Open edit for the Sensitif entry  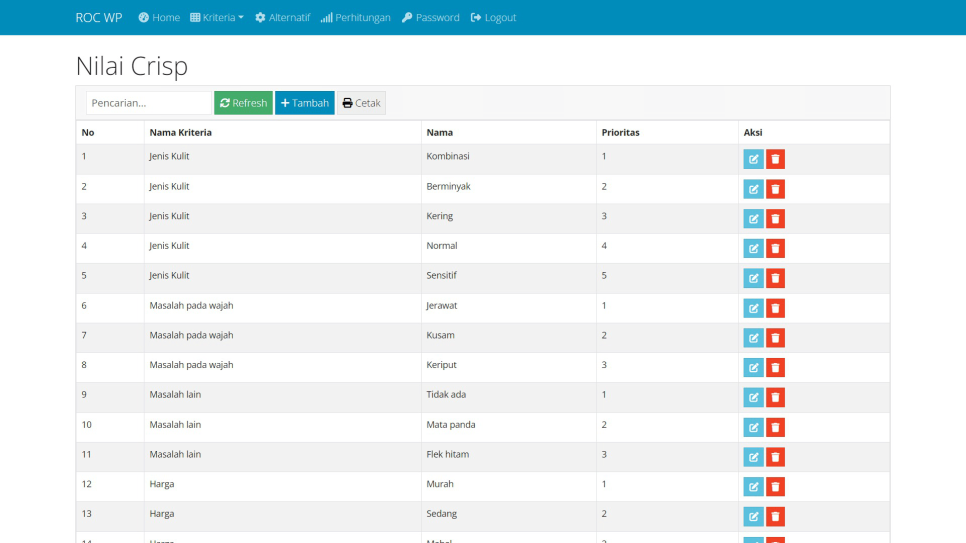[x=753, y=278]
